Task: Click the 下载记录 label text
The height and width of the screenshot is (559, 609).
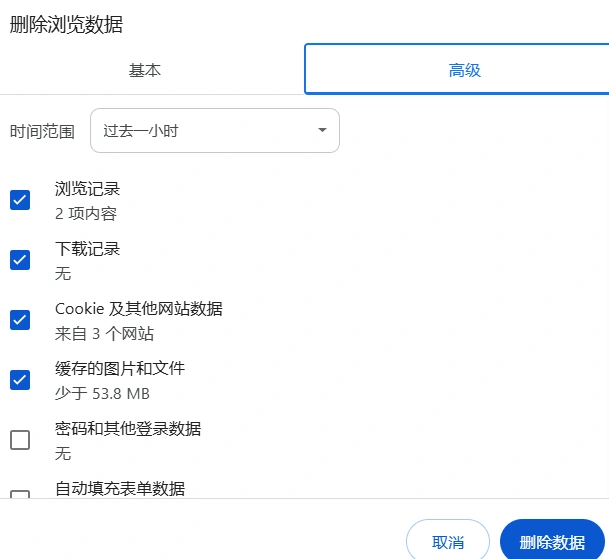Action: (x=87, y=249)
